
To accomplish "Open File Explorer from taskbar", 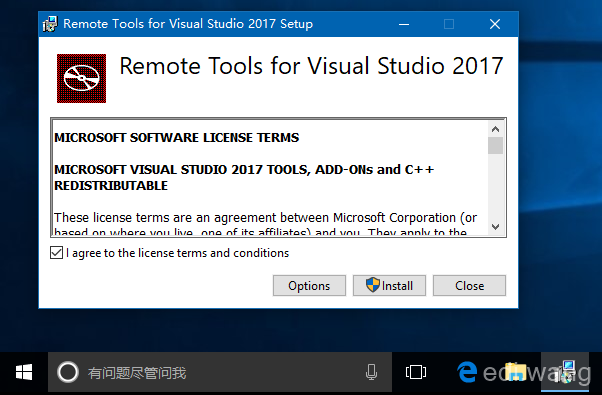I will [515, 372].
